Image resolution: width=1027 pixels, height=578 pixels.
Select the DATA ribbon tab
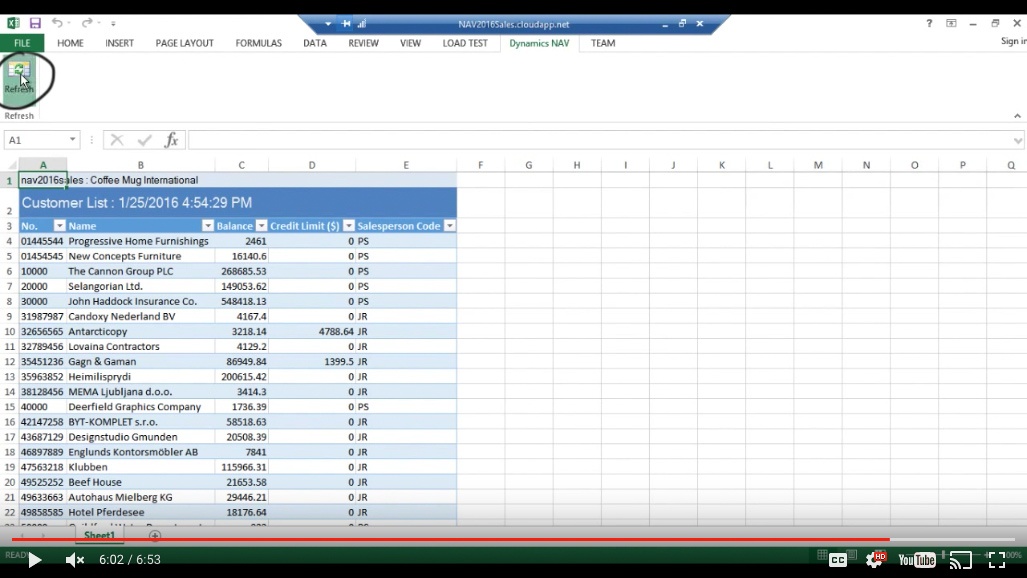pos(315,43)
